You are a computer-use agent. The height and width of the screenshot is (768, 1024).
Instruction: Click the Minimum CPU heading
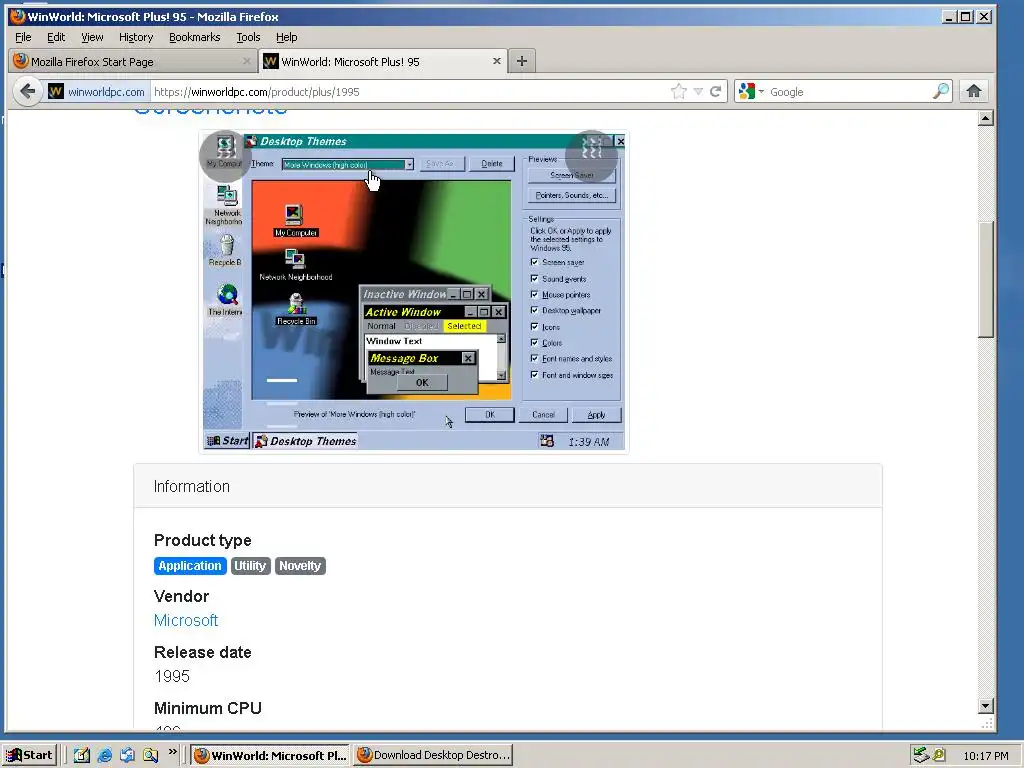(208, 708)
